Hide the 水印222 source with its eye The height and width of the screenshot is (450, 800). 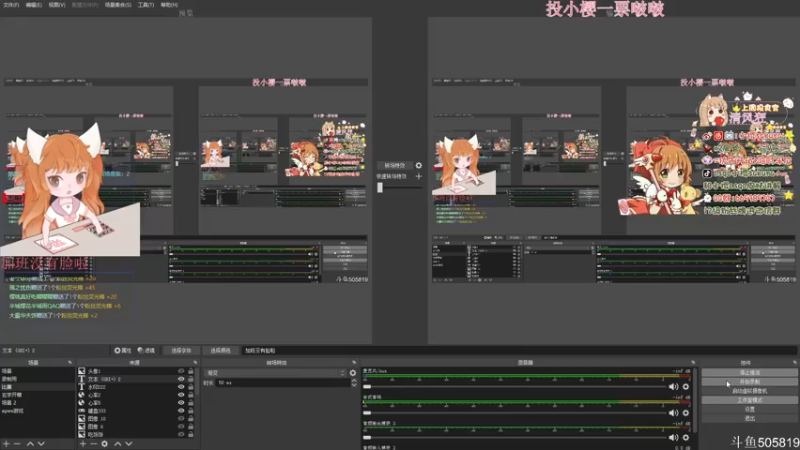point(181,387)
